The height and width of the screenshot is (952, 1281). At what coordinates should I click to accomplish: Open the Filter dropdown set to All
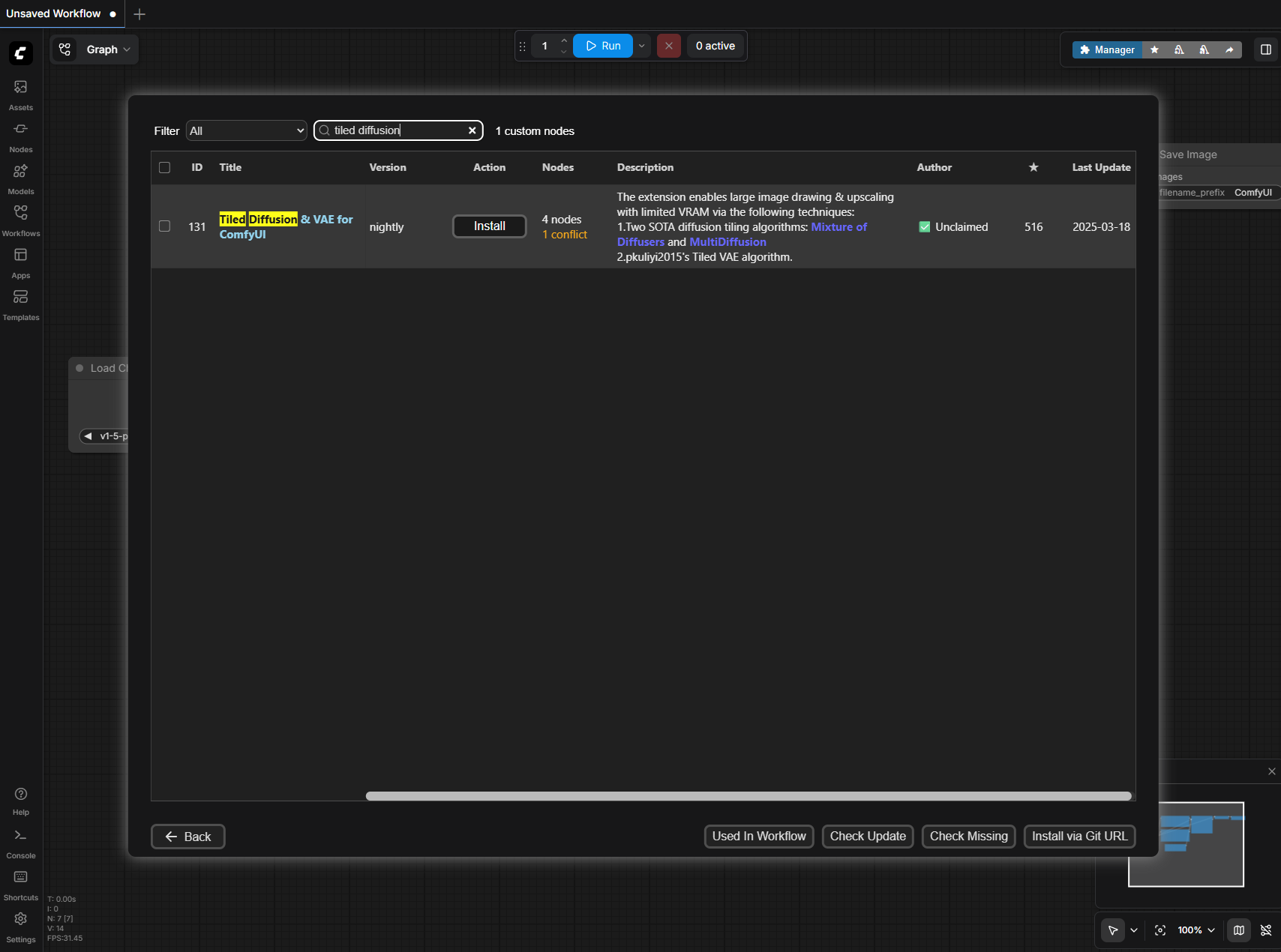coord(246,130)
